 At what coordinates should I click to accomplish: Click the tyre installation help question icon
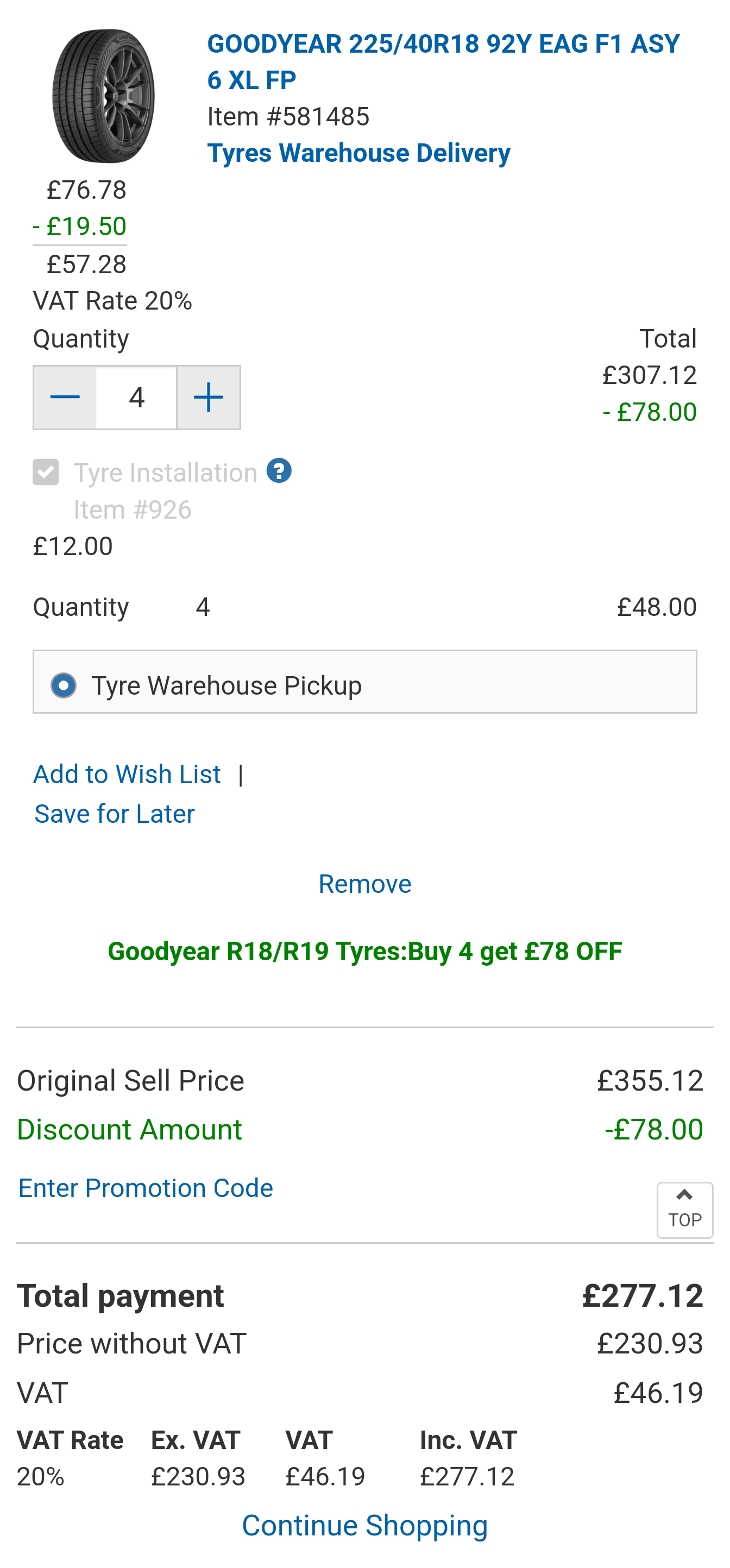click(279, 471)
